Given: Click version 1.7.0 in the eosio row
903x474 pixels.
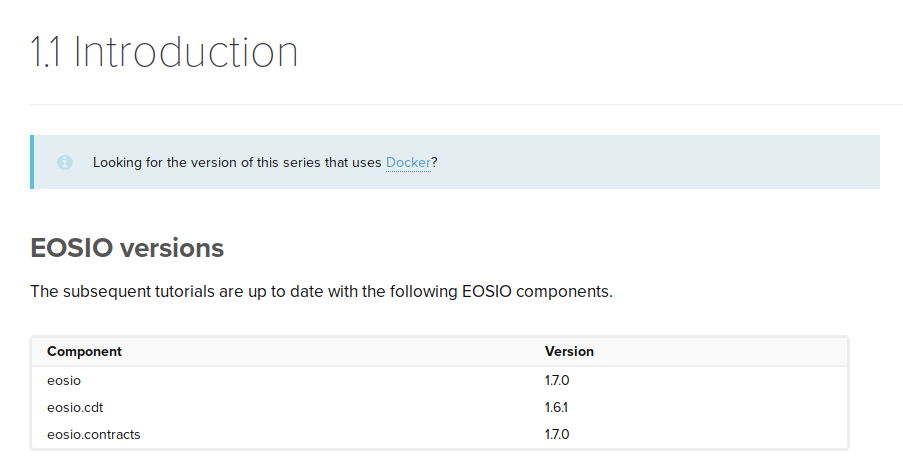Looking at the screenshot, I should coord(557,380).
